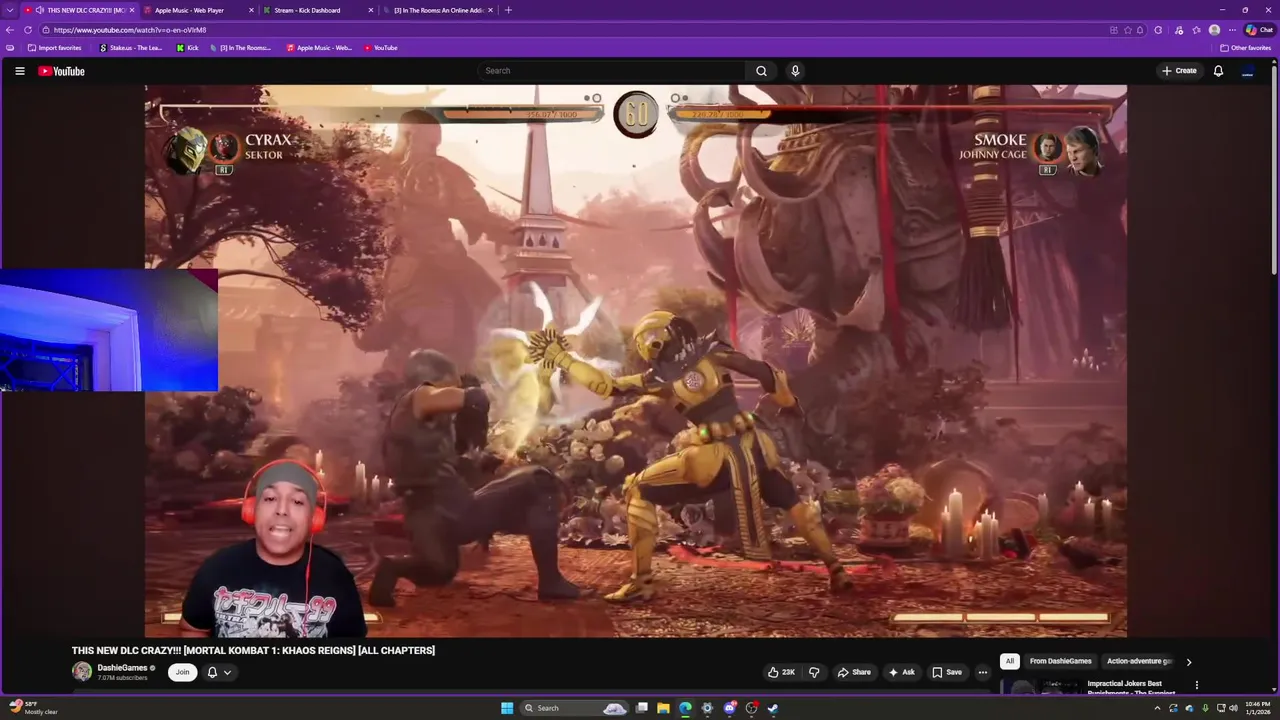
Task: Open the weather widget showing 58°F
Action: pyautogui.click(x=31, y=708)
